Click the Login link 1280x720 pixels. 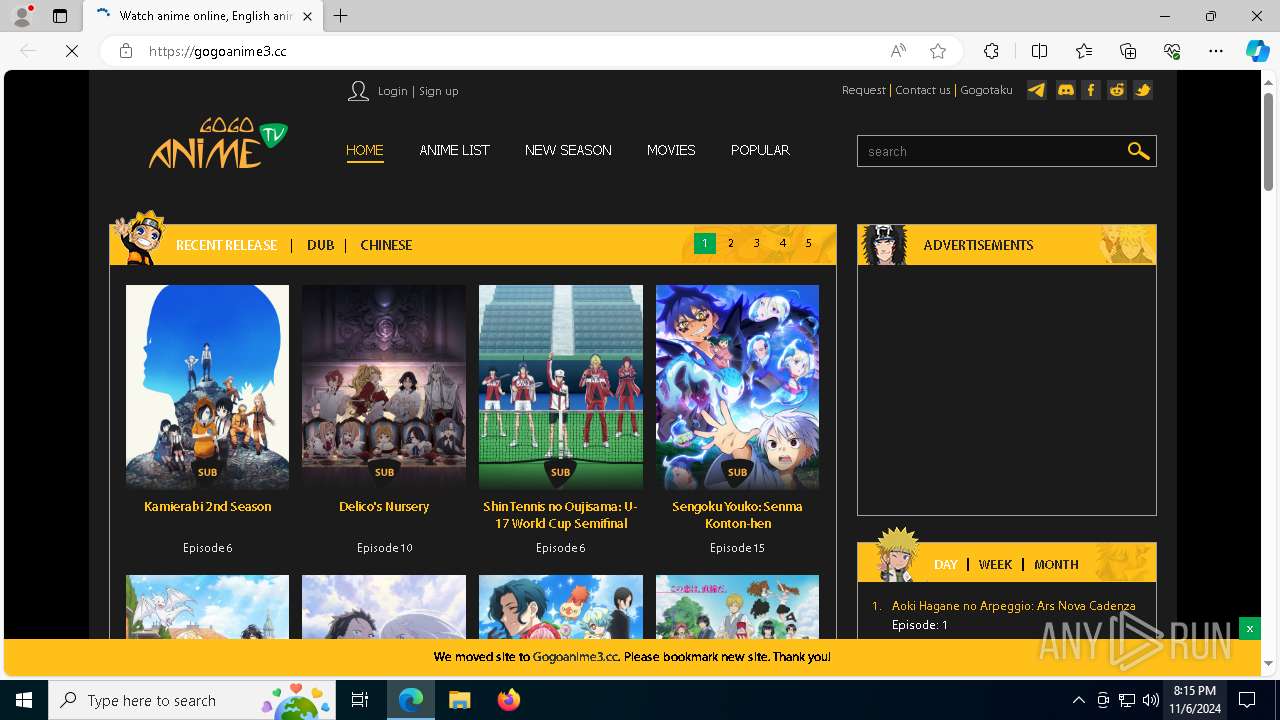392,91
